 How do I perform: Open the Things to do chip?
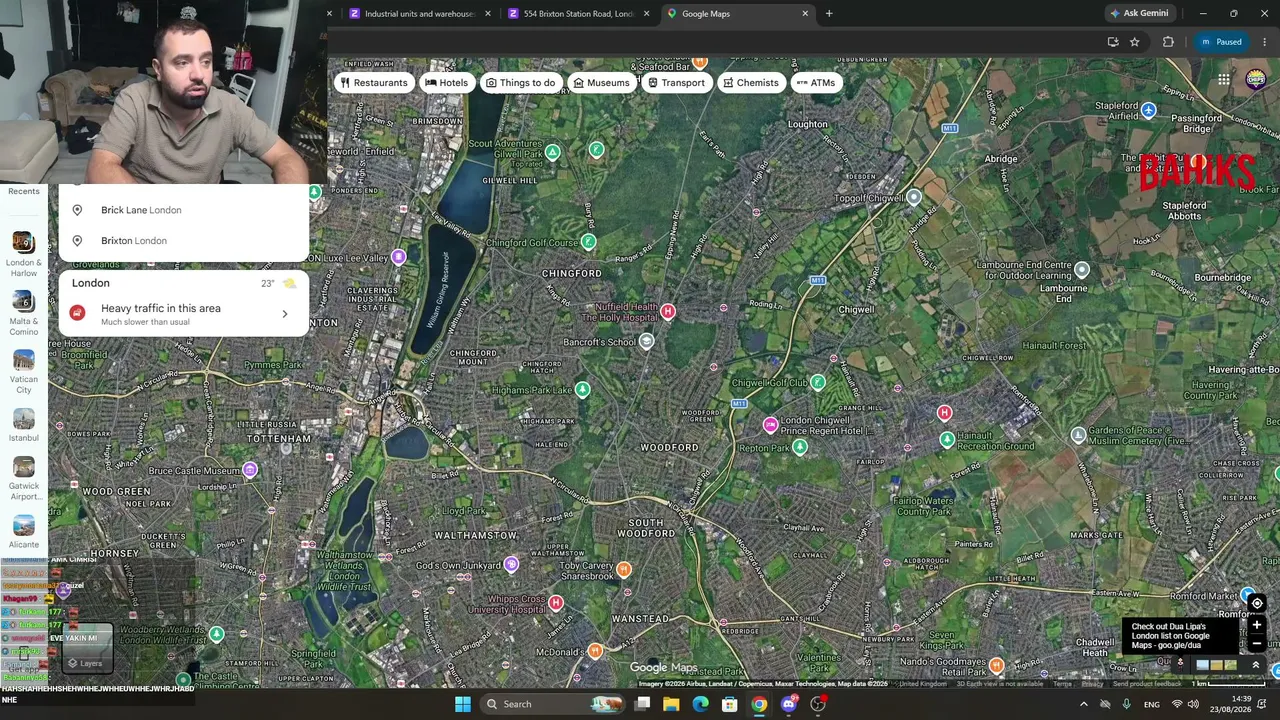click(x=520, y=83)
